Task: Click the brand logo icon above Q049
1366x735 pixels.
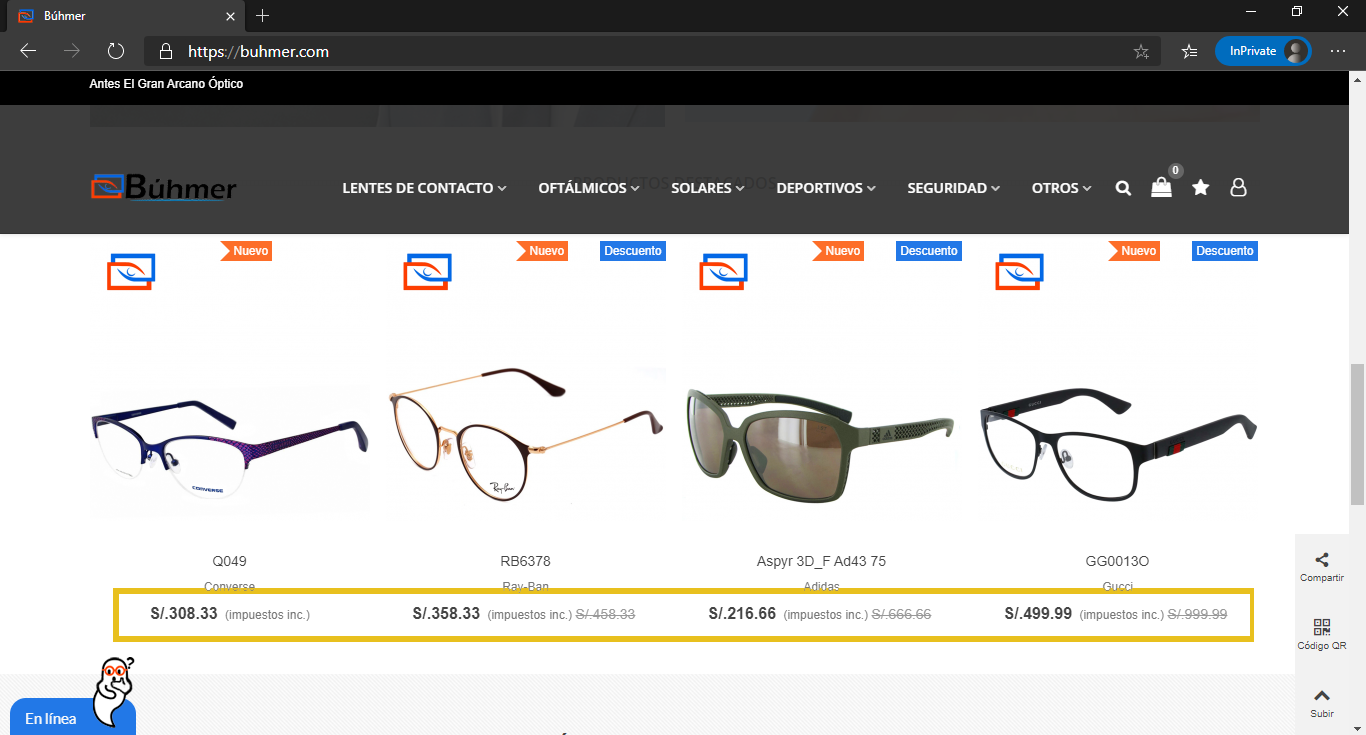Action: click(131, 271)
